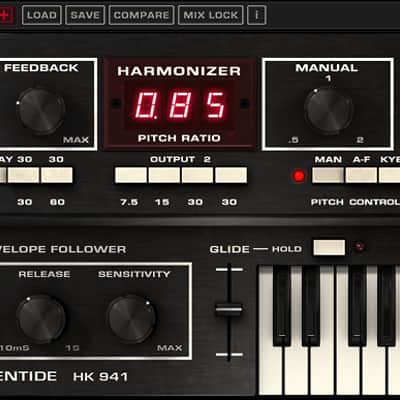The height and width of the screenshot is (400, 400).
Task: Select MAN pitch control mode
Action: click(328, 175)
